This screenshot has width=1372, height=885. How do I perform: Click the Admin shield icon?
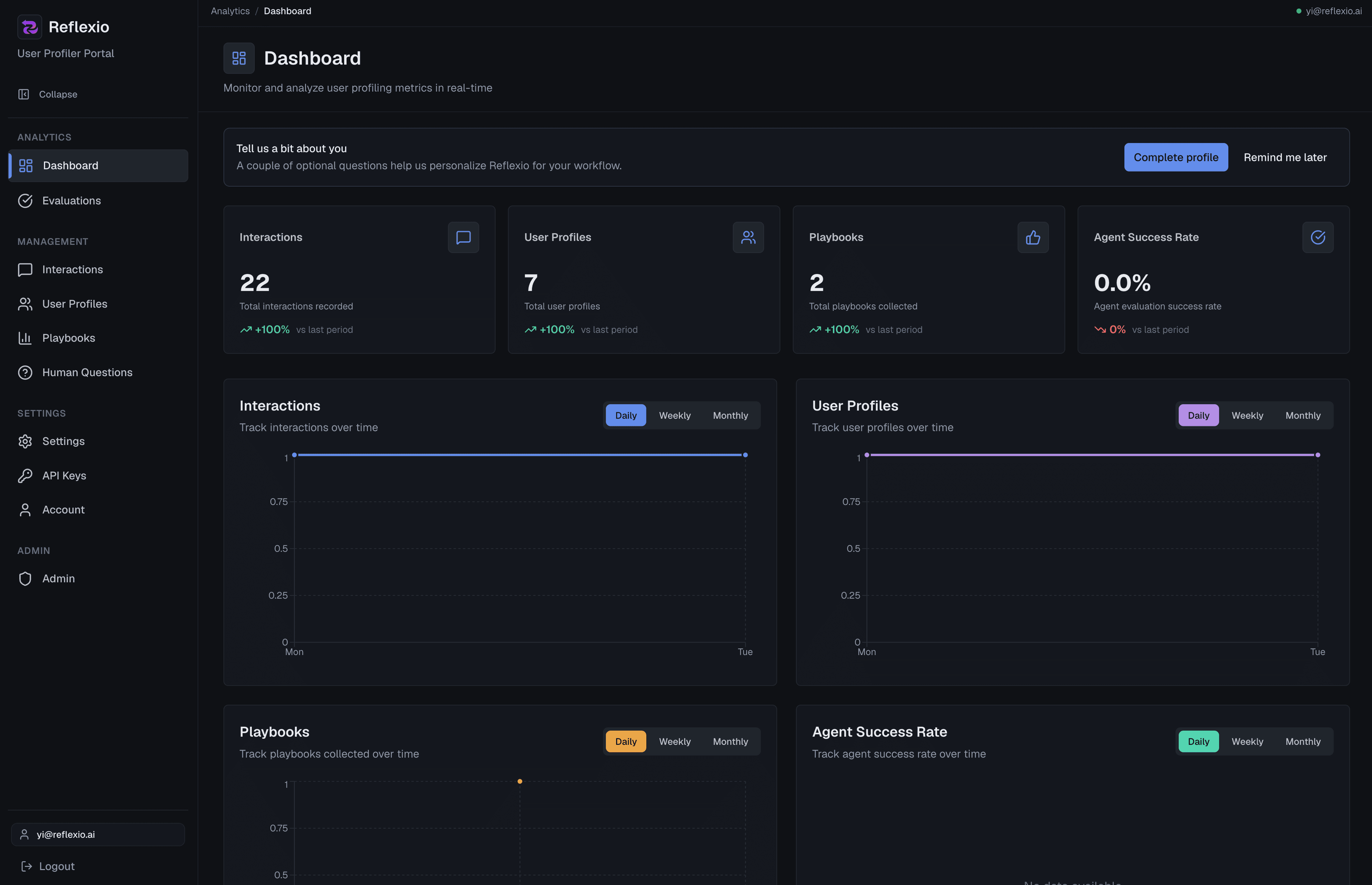[x=25, y=579]
